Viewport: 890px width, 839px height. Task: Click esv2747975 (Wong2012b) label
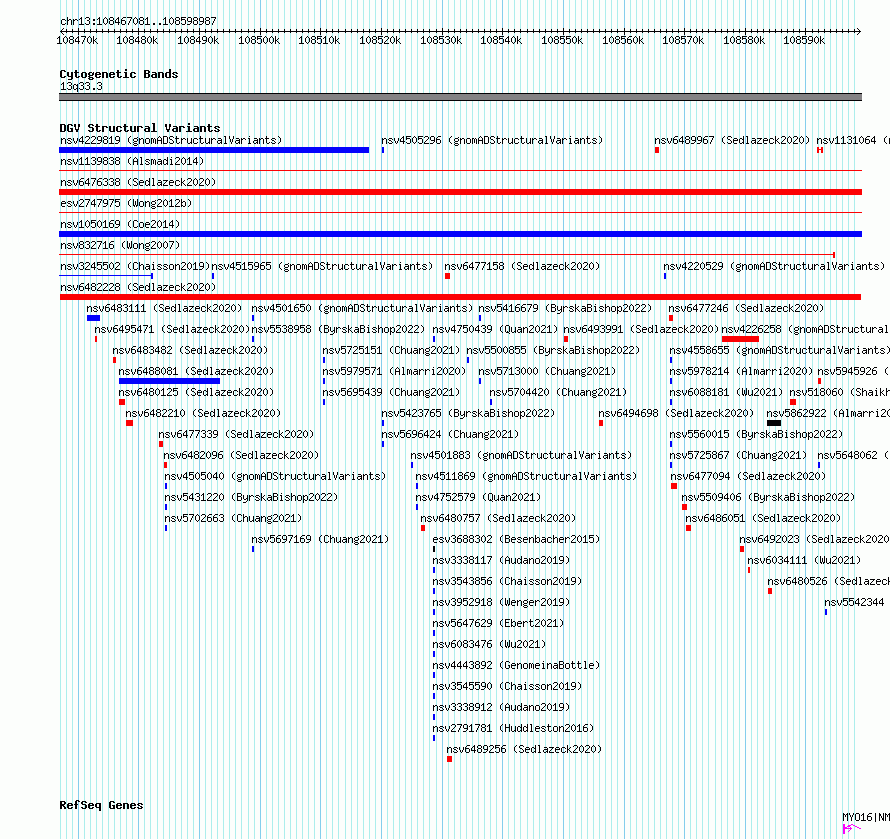[x=126, y=203]
